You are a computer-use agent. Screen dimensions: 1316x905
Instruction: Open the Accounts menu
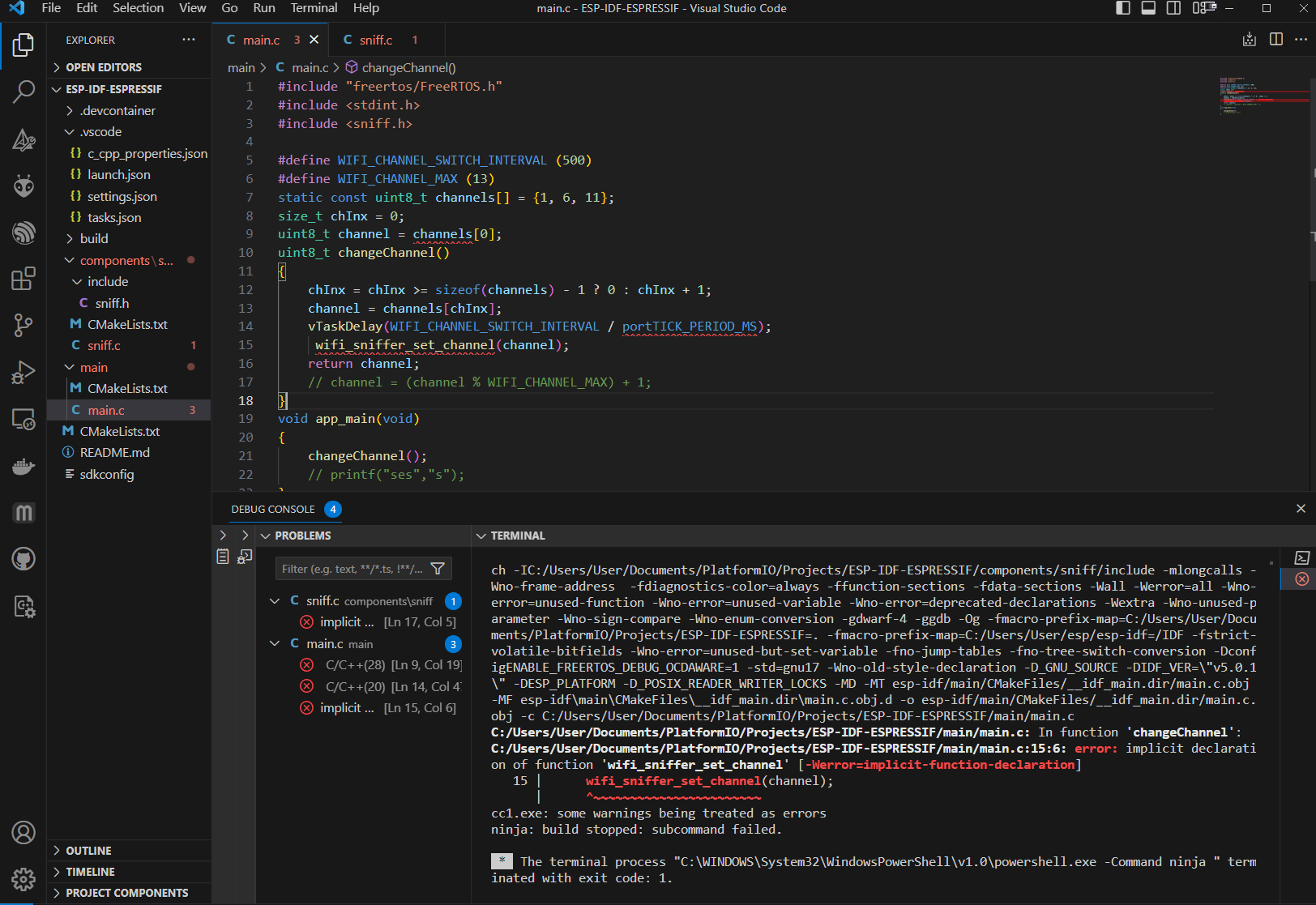coord(23,832)
